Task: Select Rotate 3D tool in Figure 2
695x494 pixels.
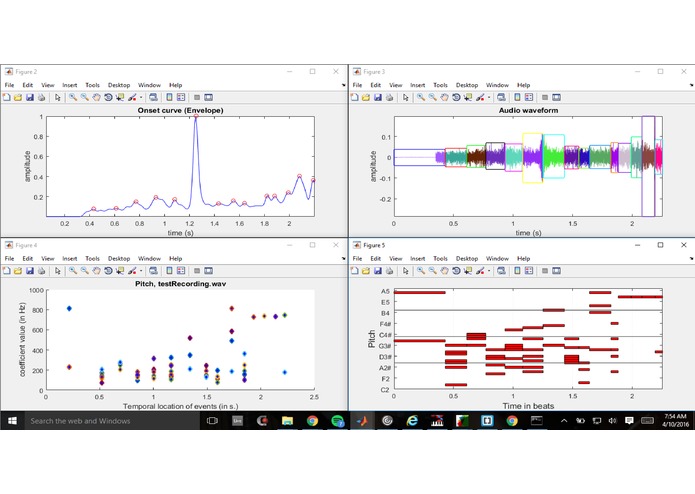Action: (x=108, y=97)
